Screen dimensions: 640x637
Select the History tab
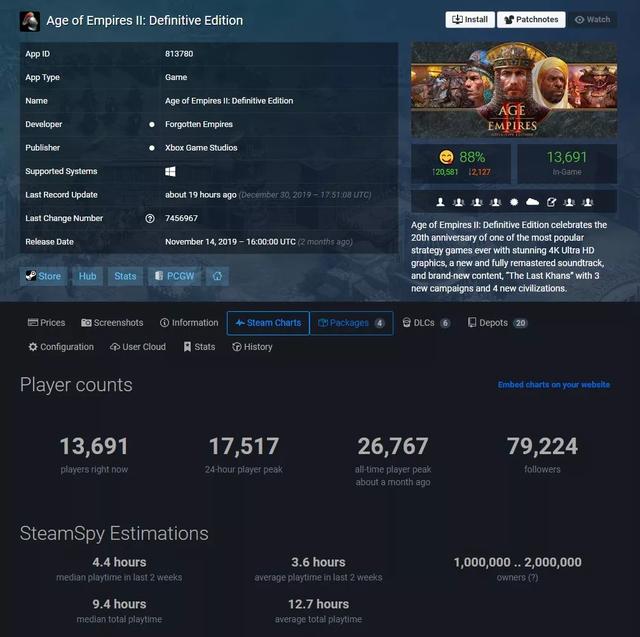click(x=252, y=347)
